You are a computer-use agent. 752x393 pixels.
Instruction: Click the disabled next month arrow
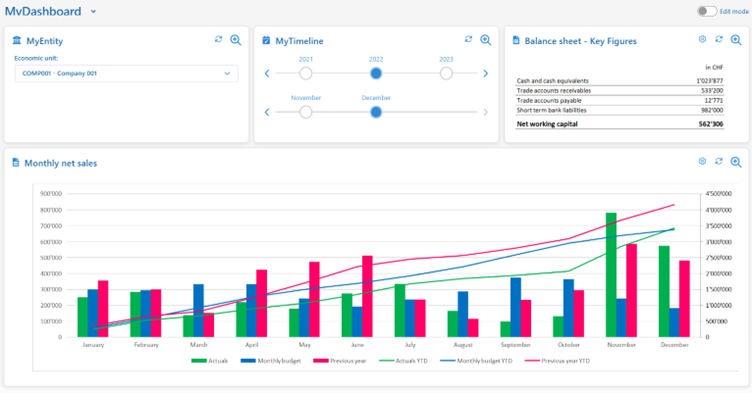point(485,112)
